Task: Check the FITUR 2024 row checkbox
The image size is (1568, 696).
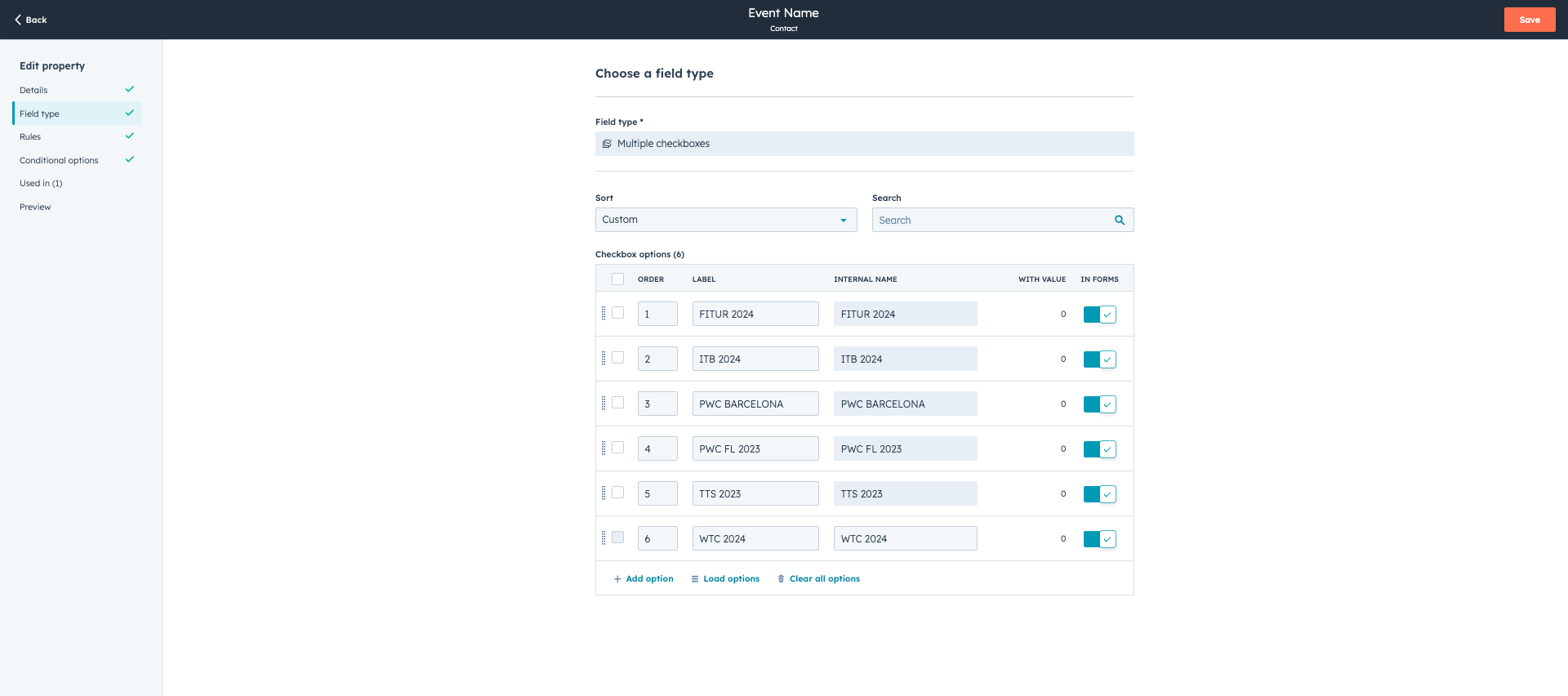Action: tap(617, 313)
